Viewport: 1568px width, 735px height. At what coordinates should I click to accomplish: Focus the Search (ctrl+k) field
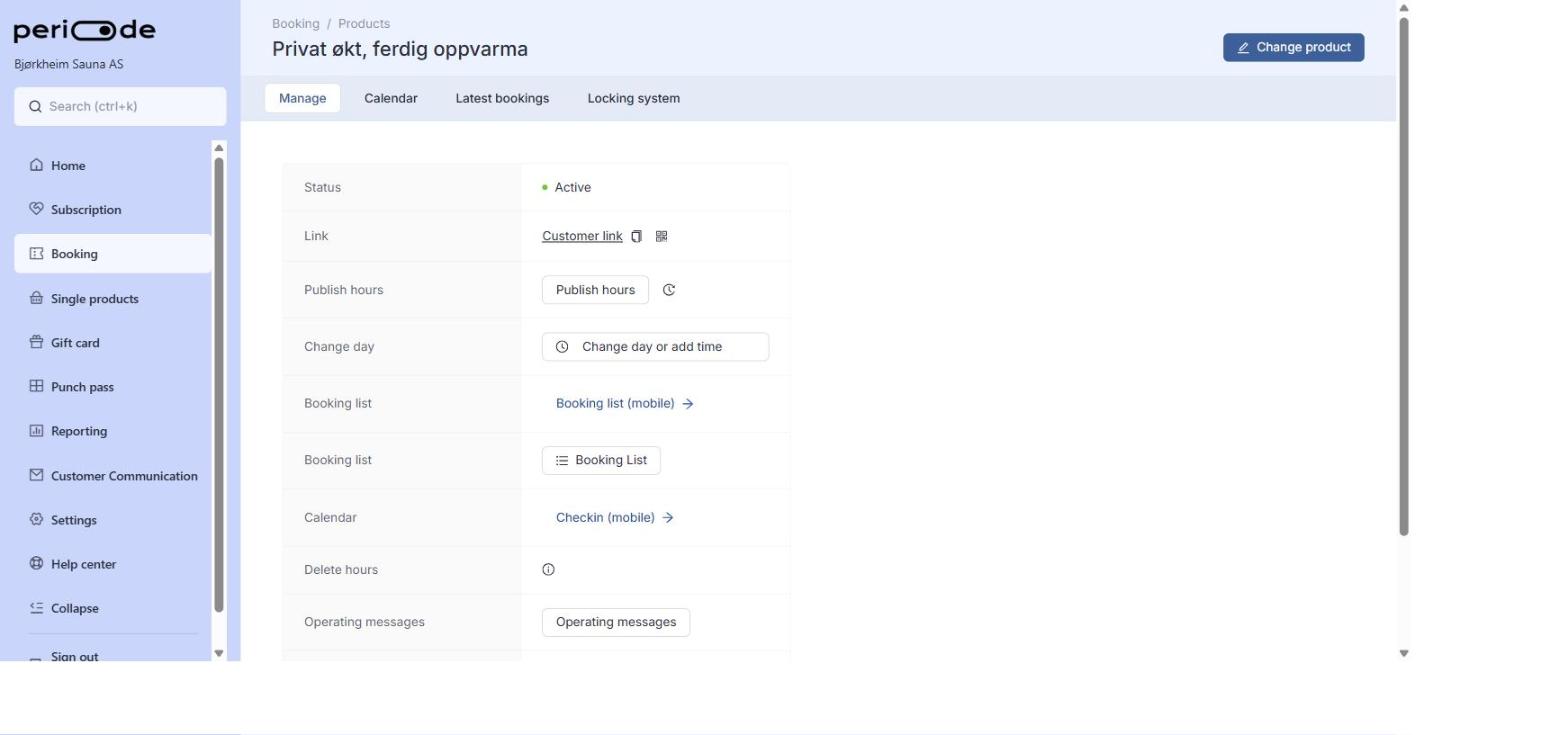click(120, 106)
